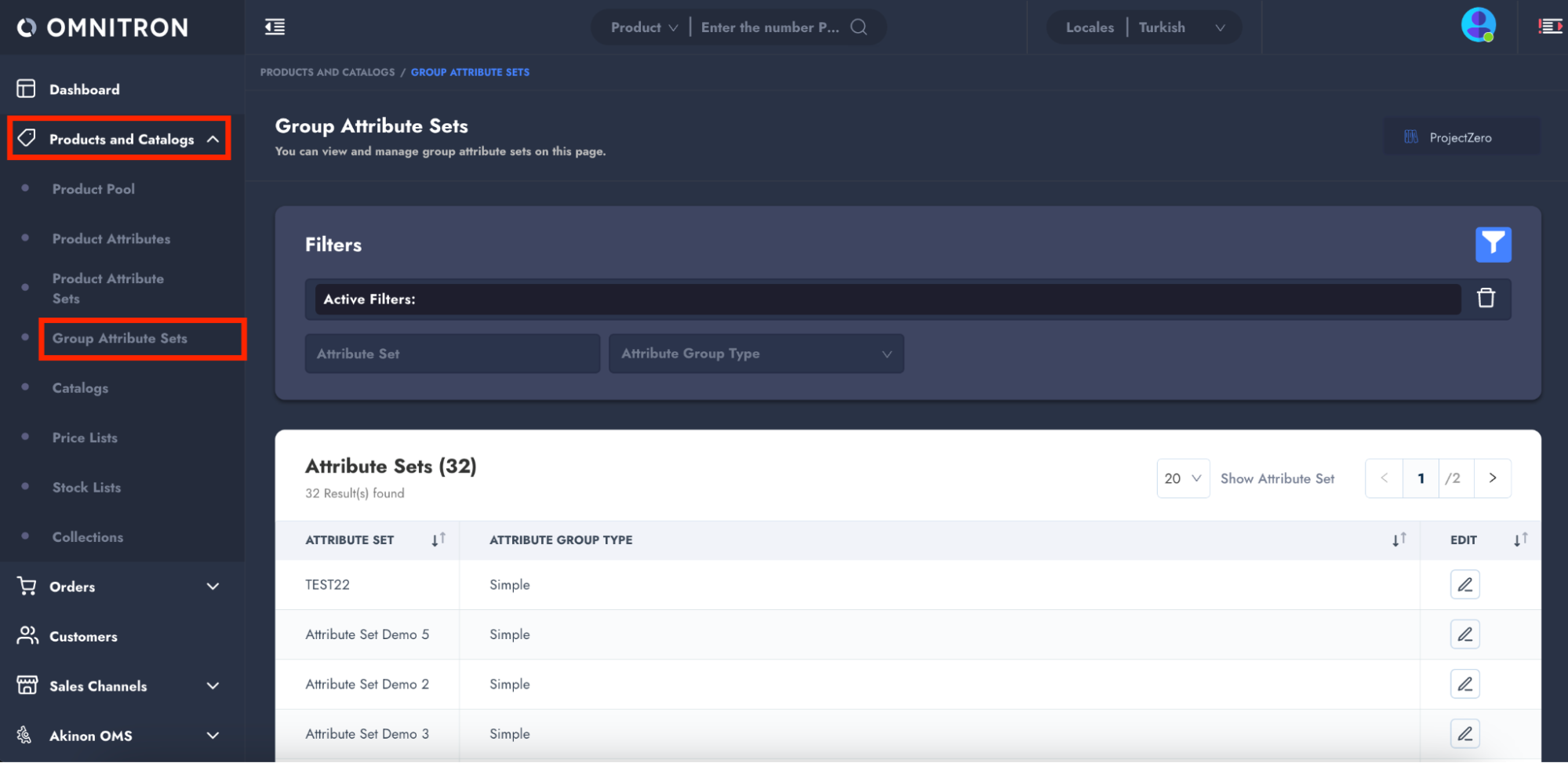Collapse the sidebar using the menu icon

click(275, 27)
